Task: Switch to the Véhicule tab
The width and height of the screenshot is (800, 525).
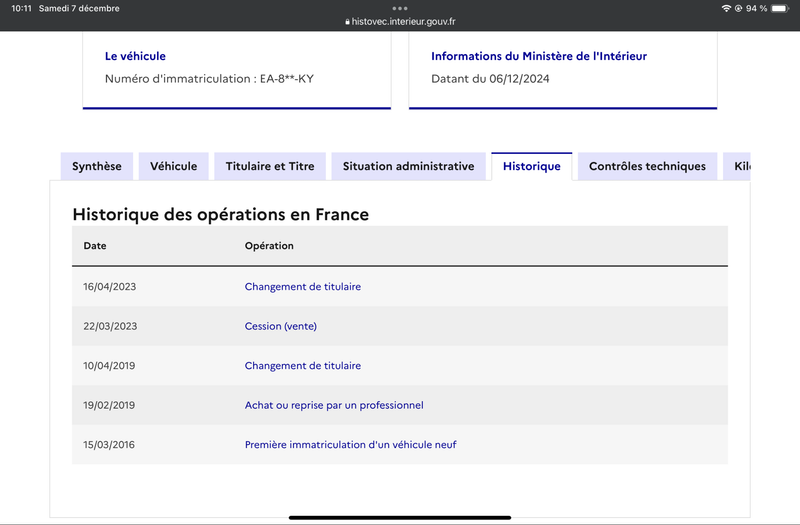Action: click(173, 166)
